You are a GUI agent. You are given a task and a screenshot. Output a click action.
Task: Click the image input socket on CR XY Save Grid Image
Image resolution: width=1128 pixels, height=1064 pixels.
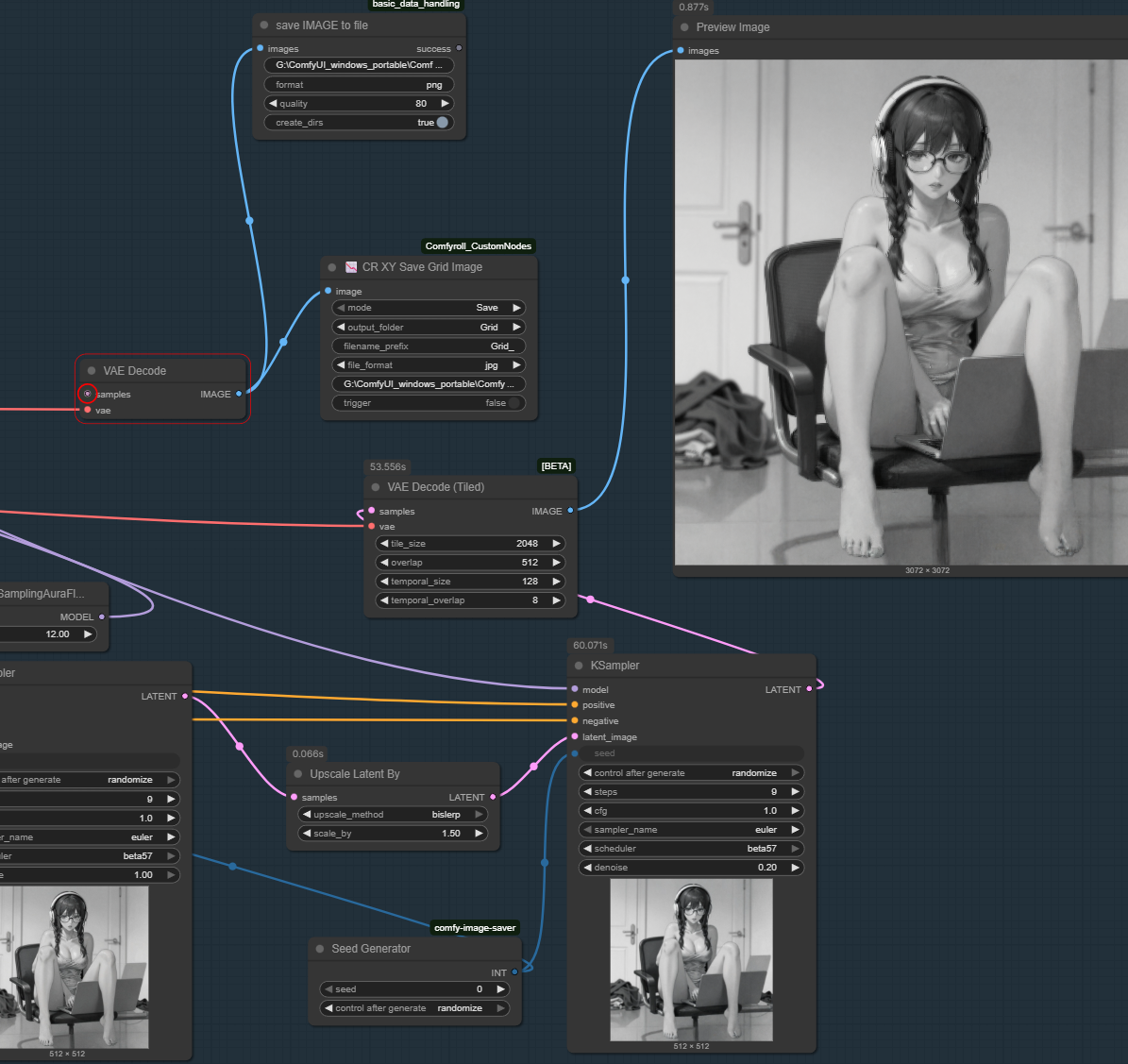[x=328, y=291]
